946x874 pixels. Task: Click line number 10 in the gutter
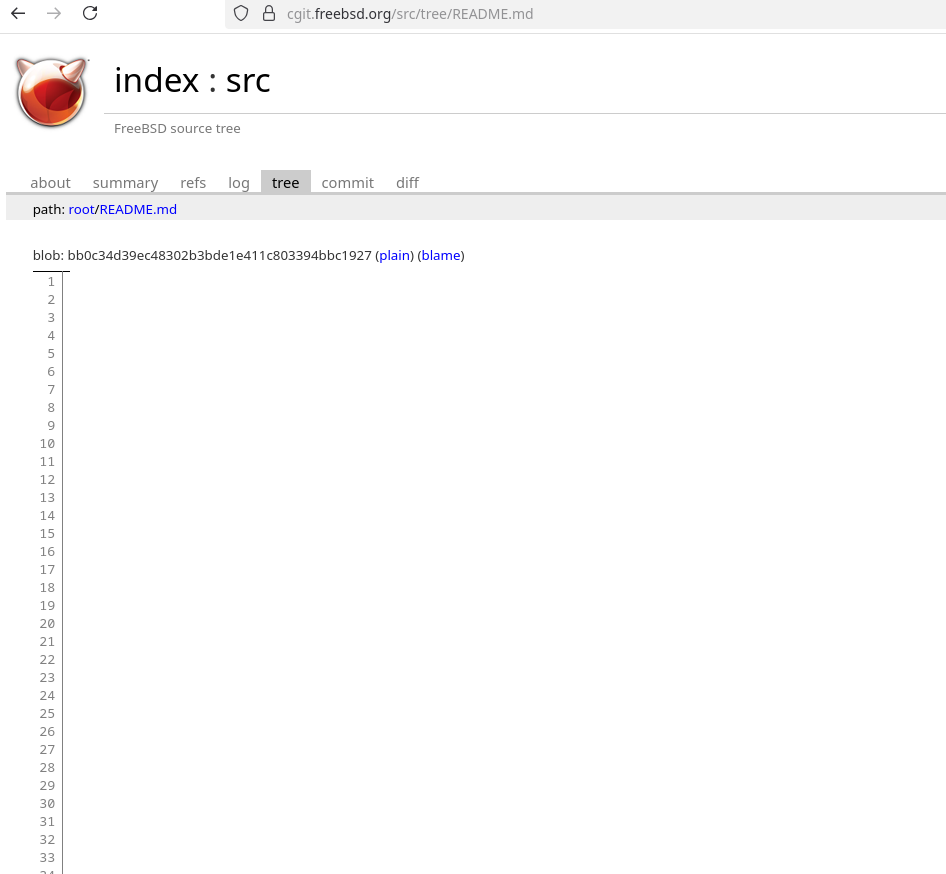[x=47, y=444]
